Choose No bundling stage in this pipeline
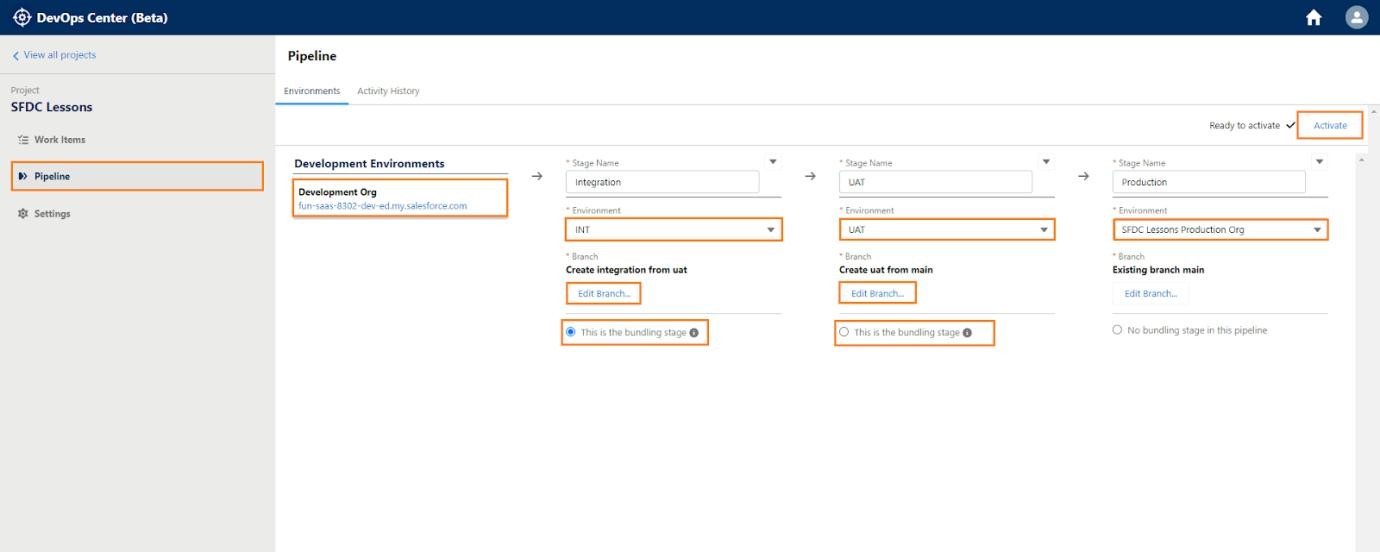 coord(1117,331)
